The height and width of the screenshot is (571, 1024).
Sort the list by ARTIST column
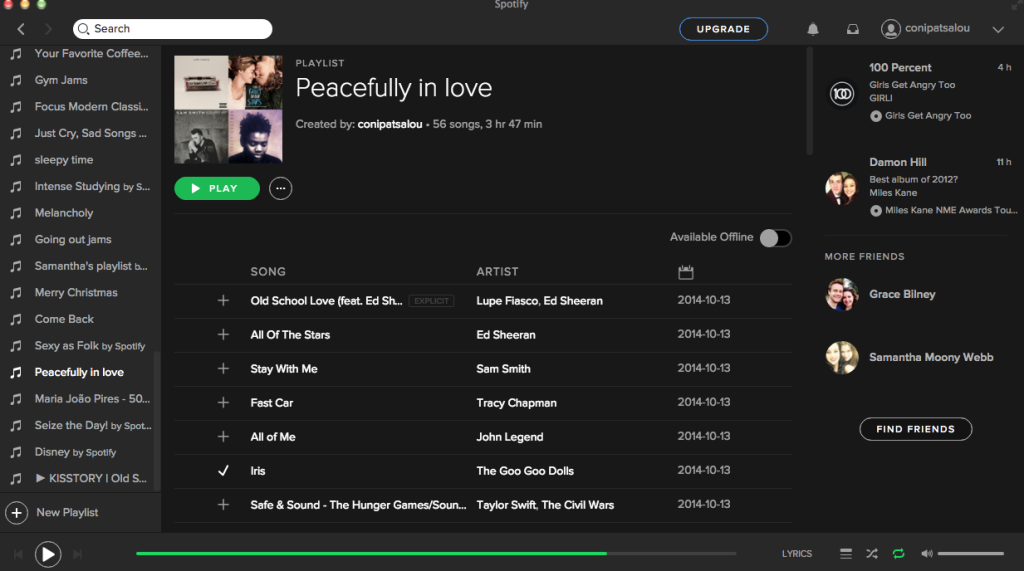[x=497, y=272]
